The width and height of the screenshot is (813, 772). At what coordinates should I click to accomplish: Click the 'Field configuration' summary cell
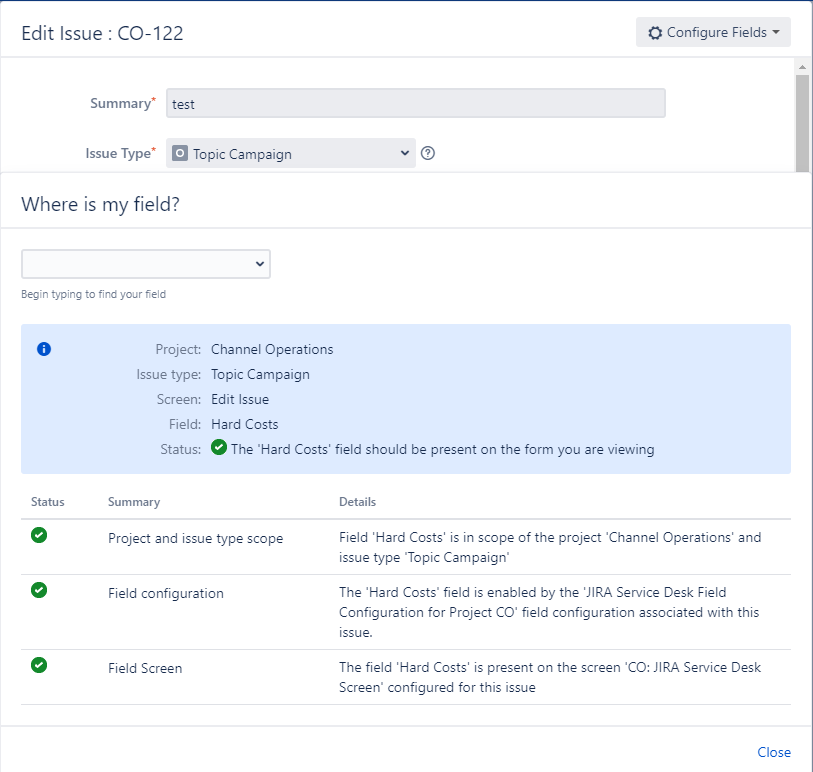166,593
